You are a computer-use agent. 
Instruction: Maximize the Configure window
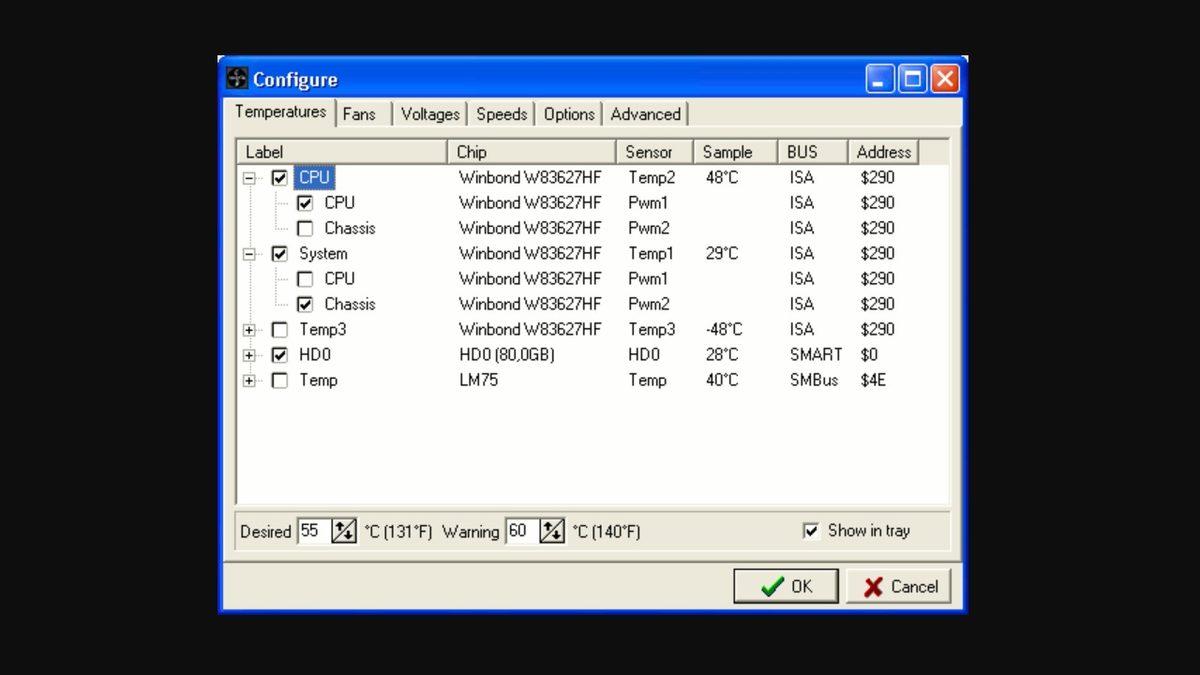point(912,79)
